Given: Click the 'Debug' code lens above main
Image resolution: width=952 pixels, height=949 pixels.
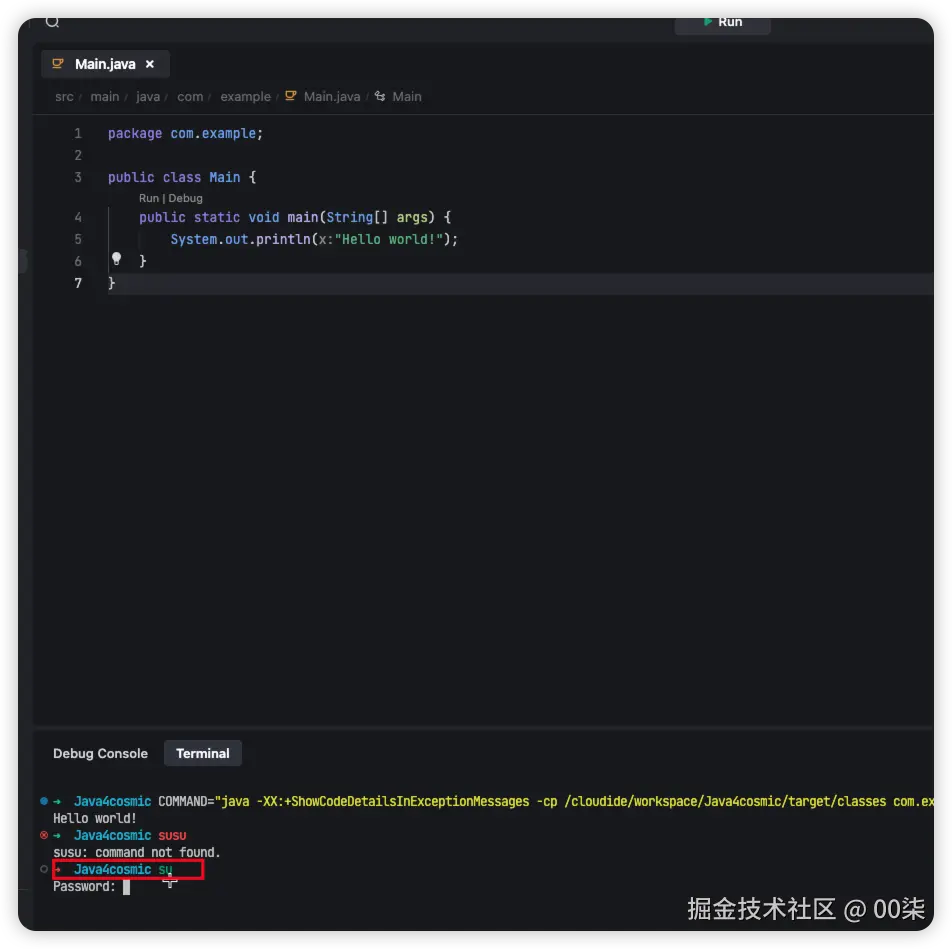Looking at the screenshot, I should pyautogui.click(x=185, y=198).
